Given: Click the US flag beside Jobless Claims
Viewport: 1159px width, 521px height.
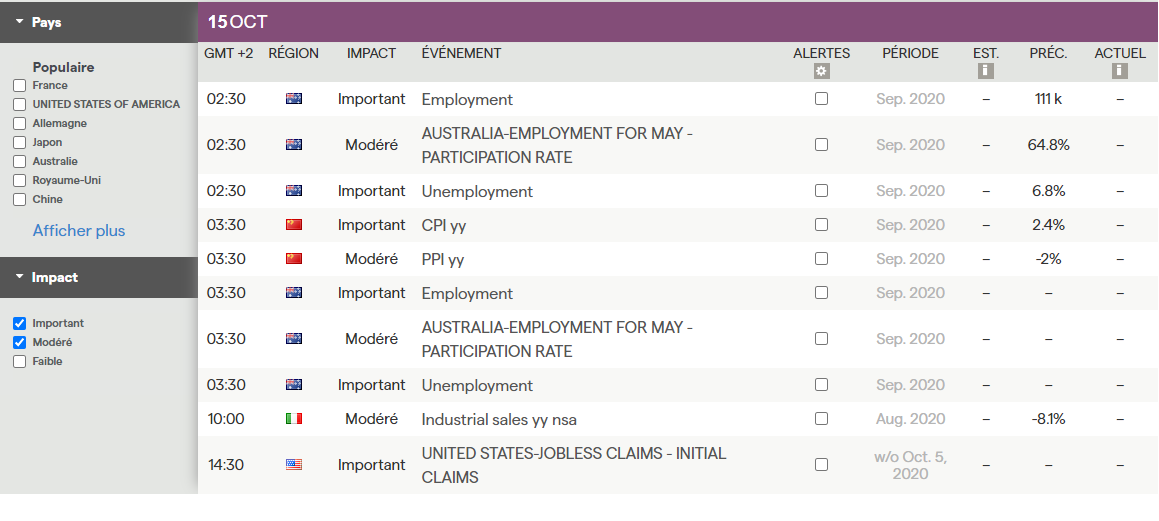Looking at the screenshot, I should point(294,464).
